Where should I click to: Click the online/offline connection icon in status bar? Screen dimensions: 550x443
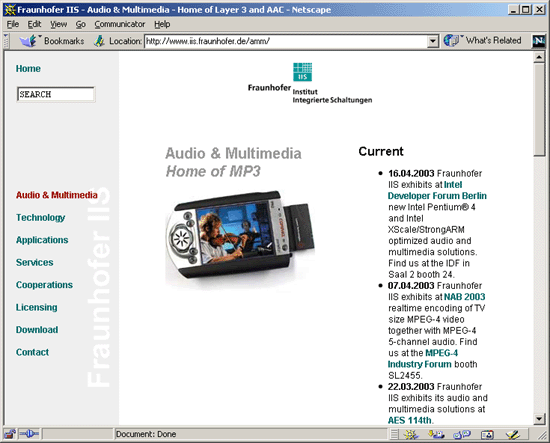[x=29, y=434]
